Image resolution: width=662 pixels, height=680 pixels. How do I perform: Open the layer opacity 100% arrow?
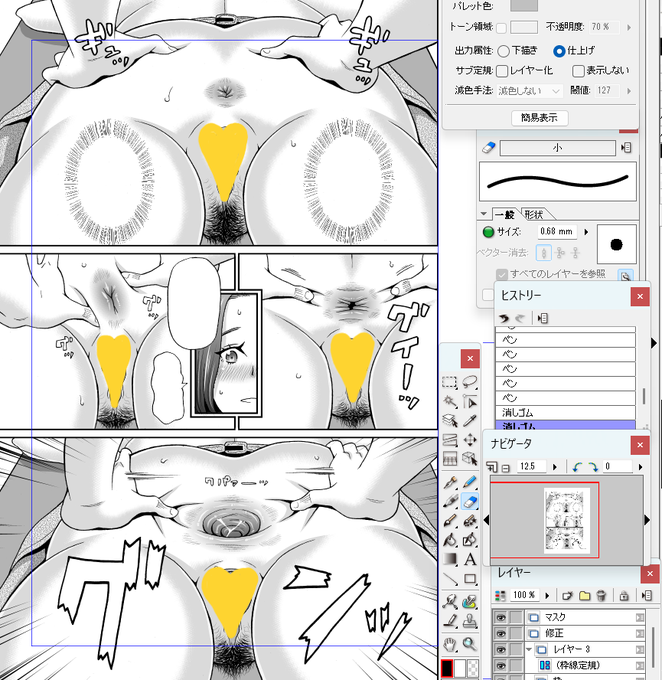[547, 595]
